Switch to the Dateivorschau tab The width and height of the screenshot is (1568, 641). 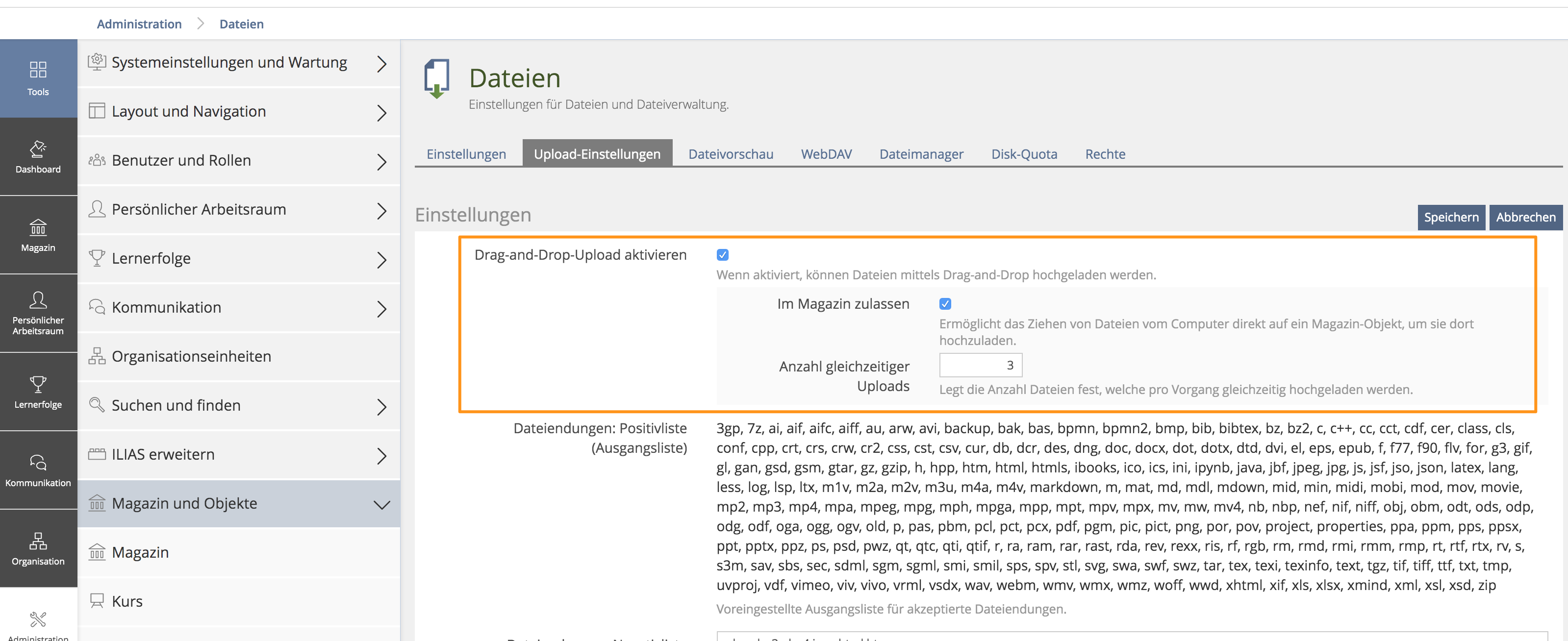click(x=731, y=154)
